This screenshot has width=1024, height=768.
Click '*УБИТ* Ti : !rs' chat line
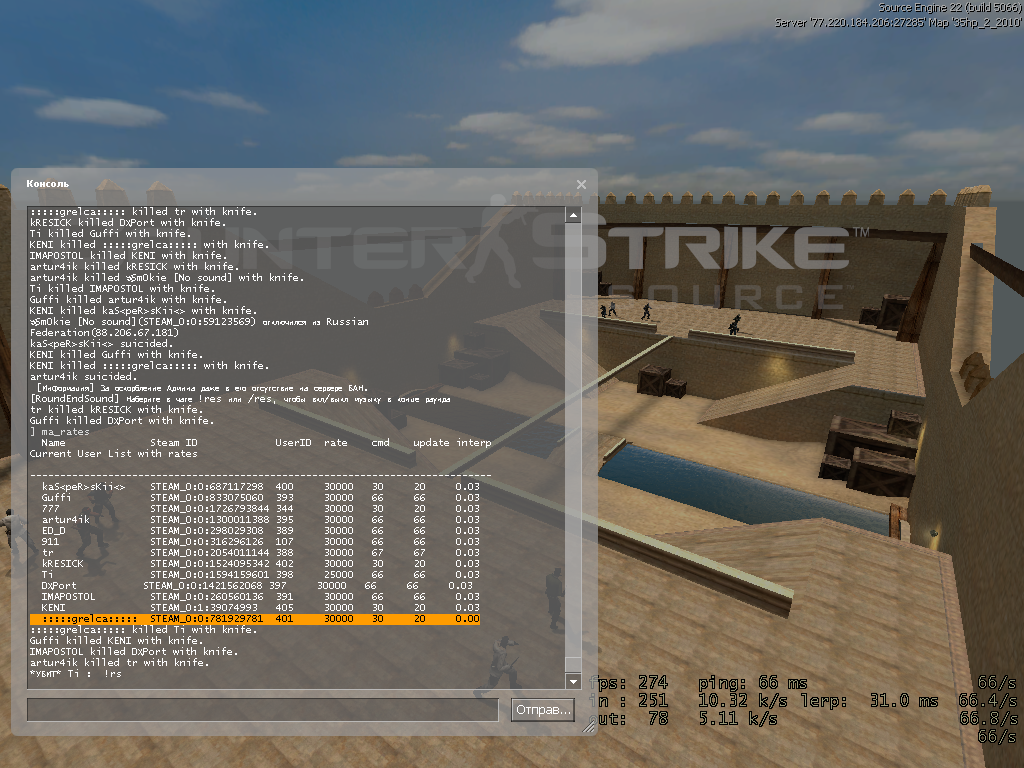click(x=76, y=674)
